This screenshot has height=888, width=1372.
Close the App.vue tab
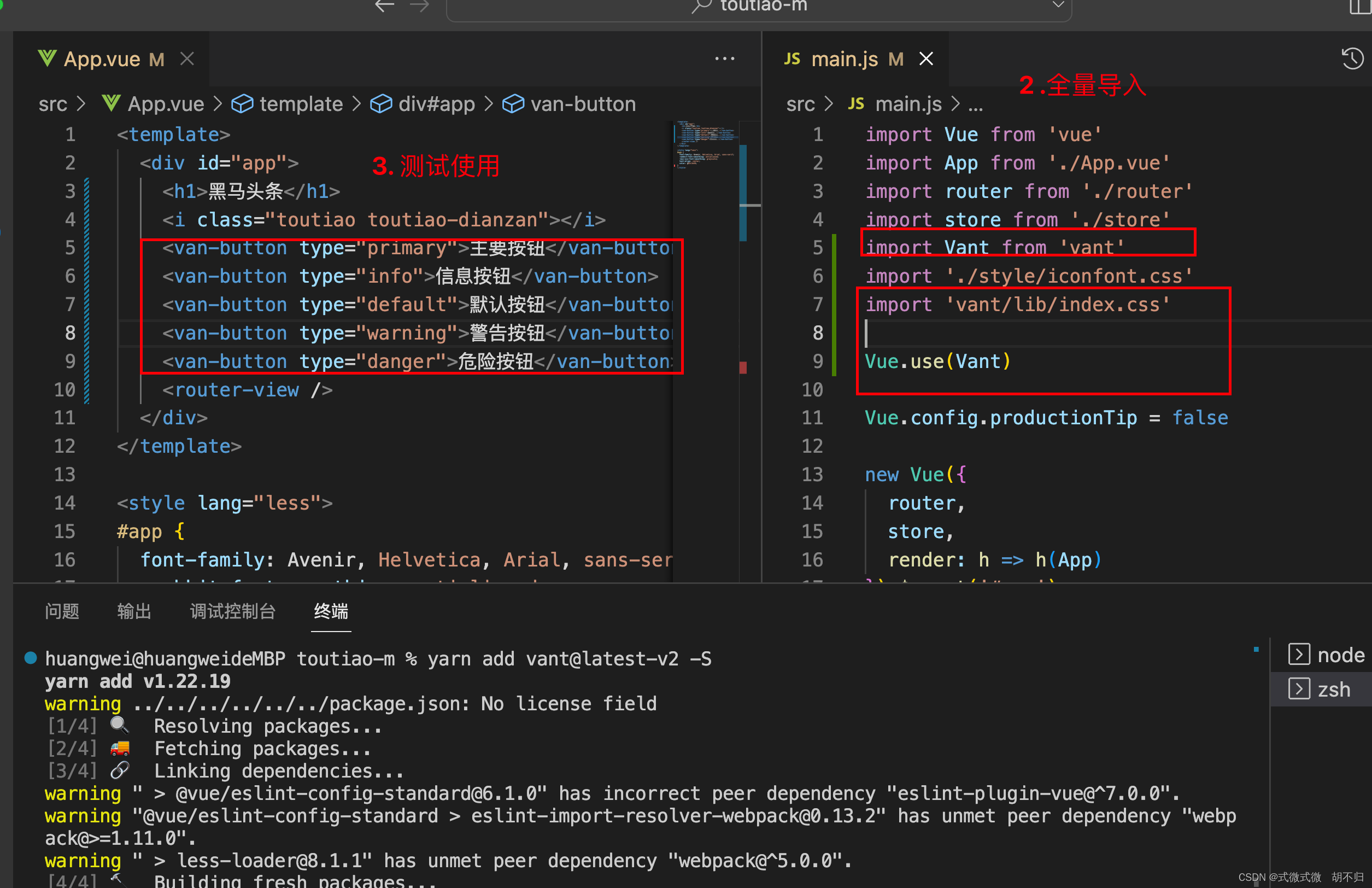pyautogui.click(x=187, y=59)
